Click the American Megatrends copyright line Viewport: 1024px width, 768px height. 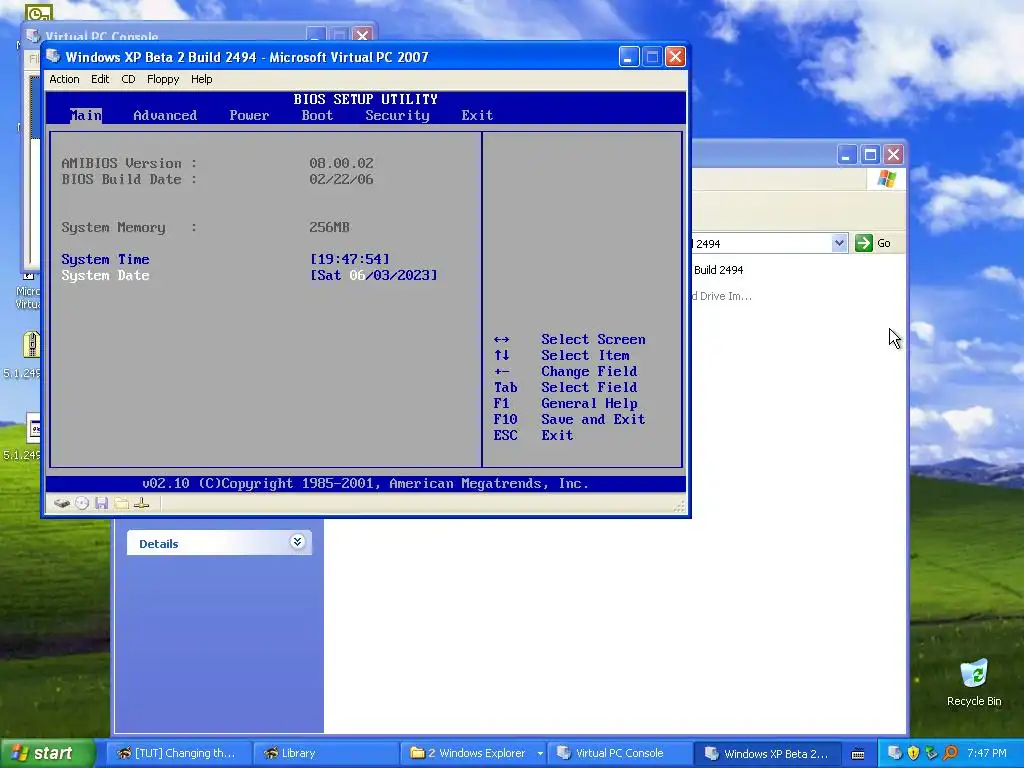click(366, 484)
